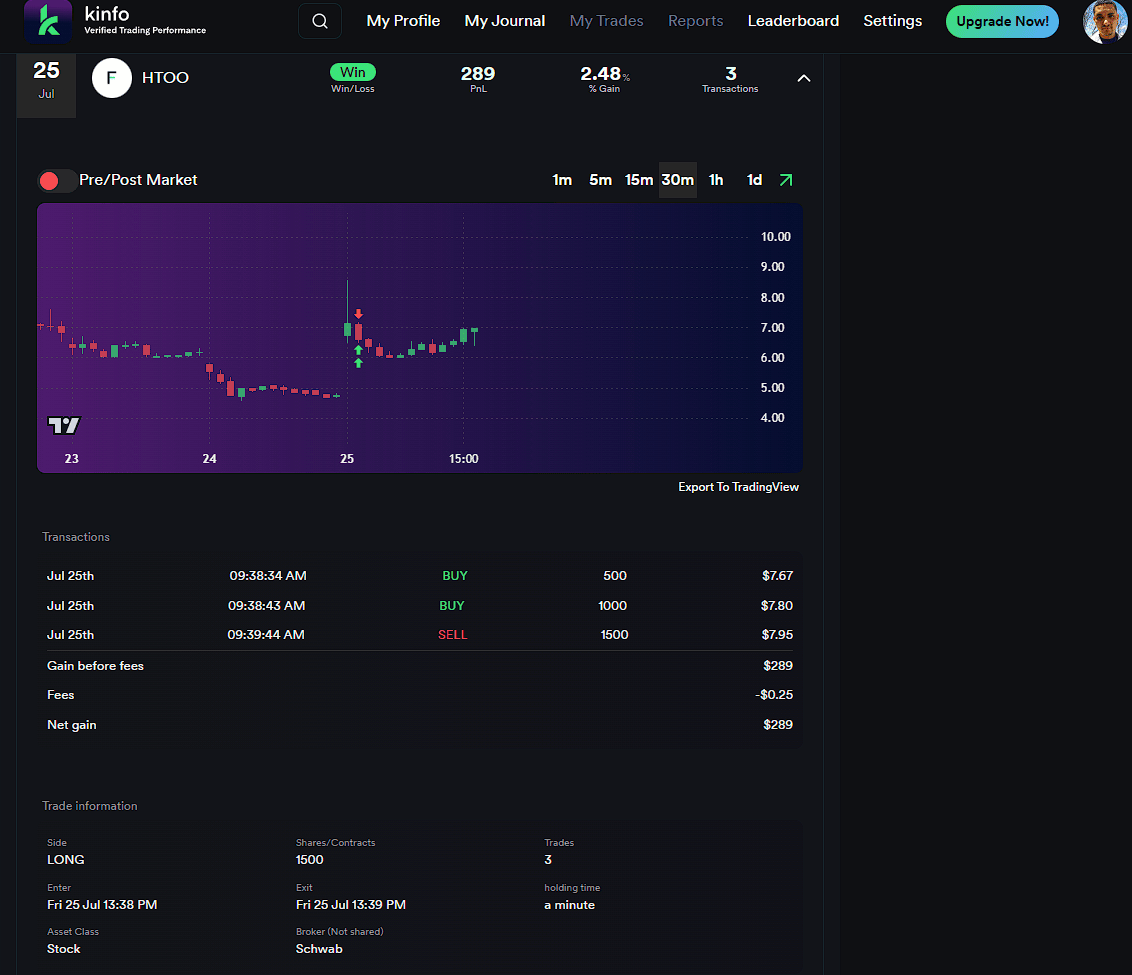Click the TradingView logo on chart
Screen dimensions: 1132x975
(64, 425)
